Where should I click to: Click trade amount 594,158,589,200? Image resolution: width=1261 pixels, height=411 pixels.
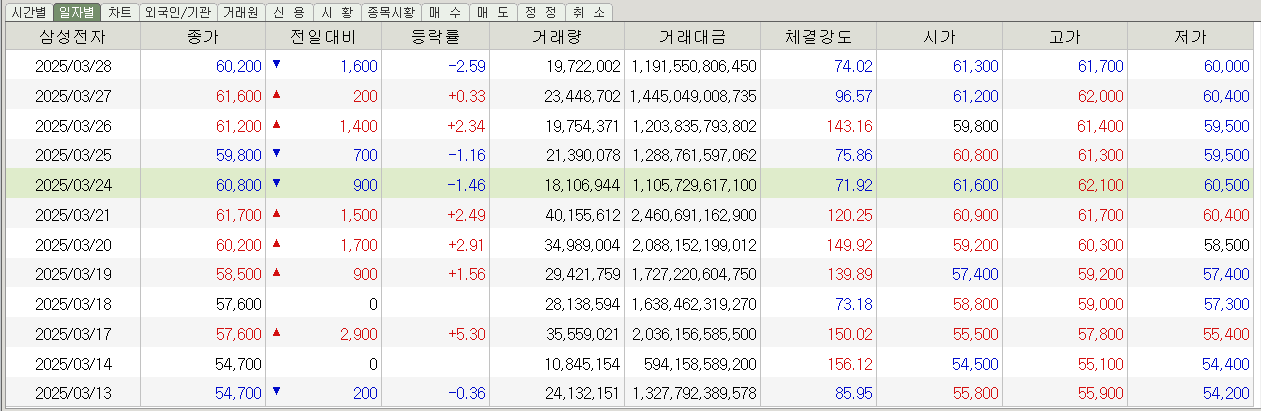[x=700, y=363]
